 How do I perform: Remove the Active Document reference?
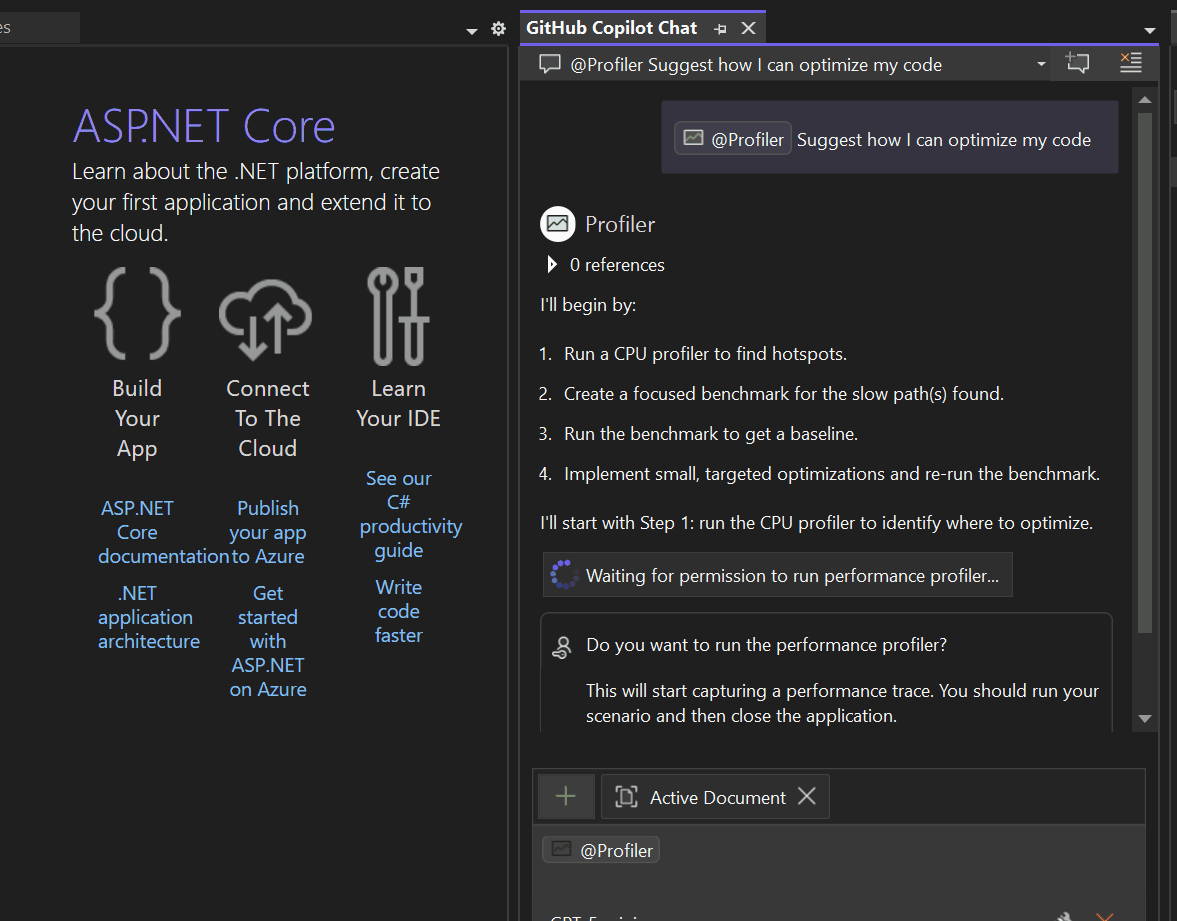click(807, 796)
